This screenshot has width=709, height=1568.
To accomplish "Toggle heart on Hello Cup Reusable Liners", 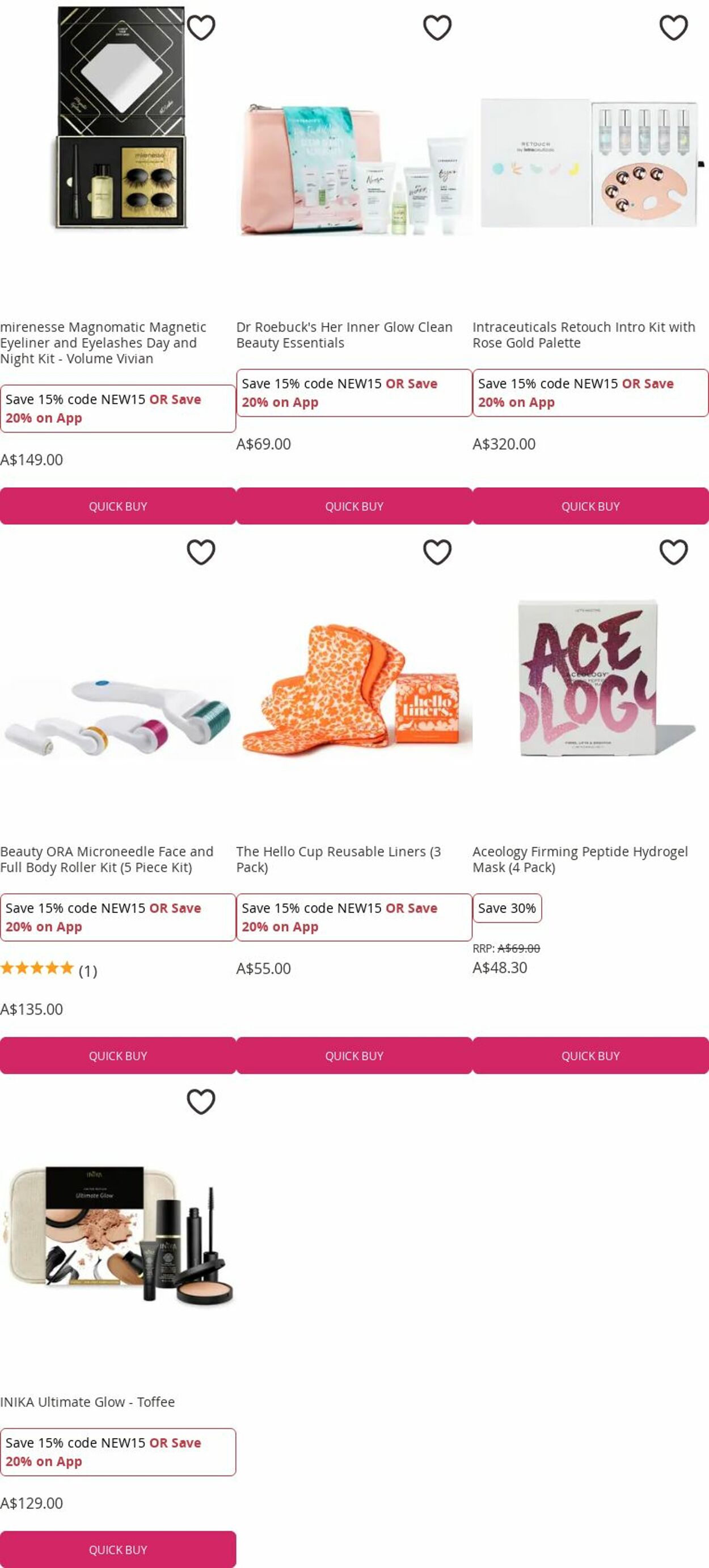I will pyautogui.click(x=437, y=552).
